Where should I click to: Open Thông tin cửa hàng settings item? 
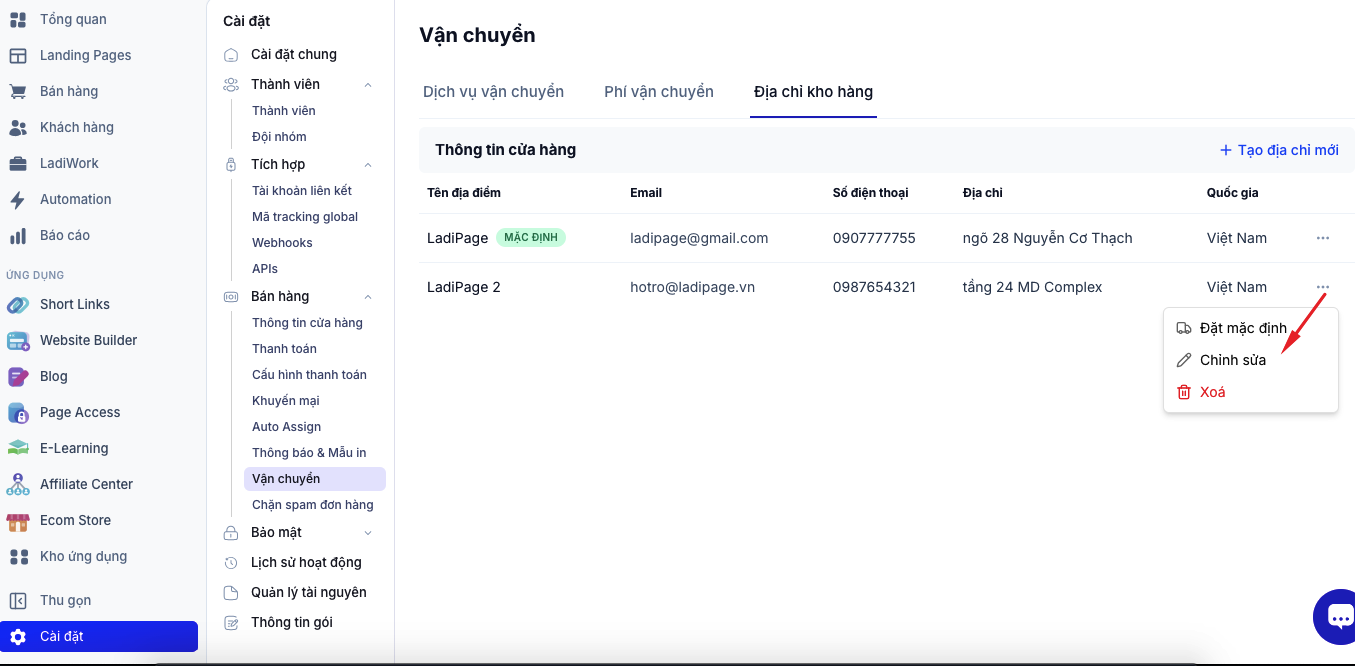coord(307,322)
